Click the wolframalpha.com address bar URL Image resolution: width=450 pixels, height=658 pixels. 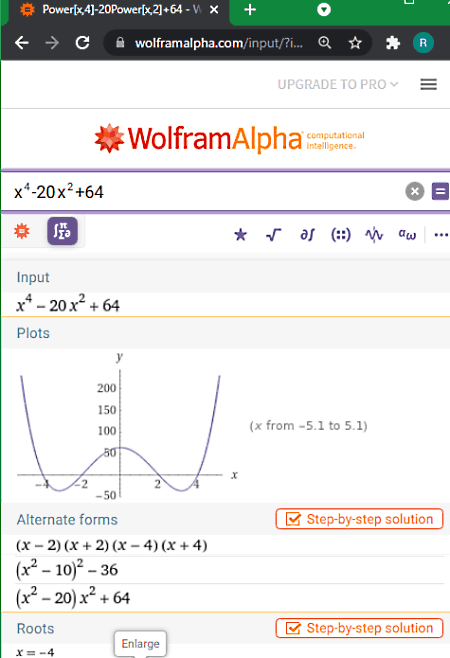click(218, 43)
